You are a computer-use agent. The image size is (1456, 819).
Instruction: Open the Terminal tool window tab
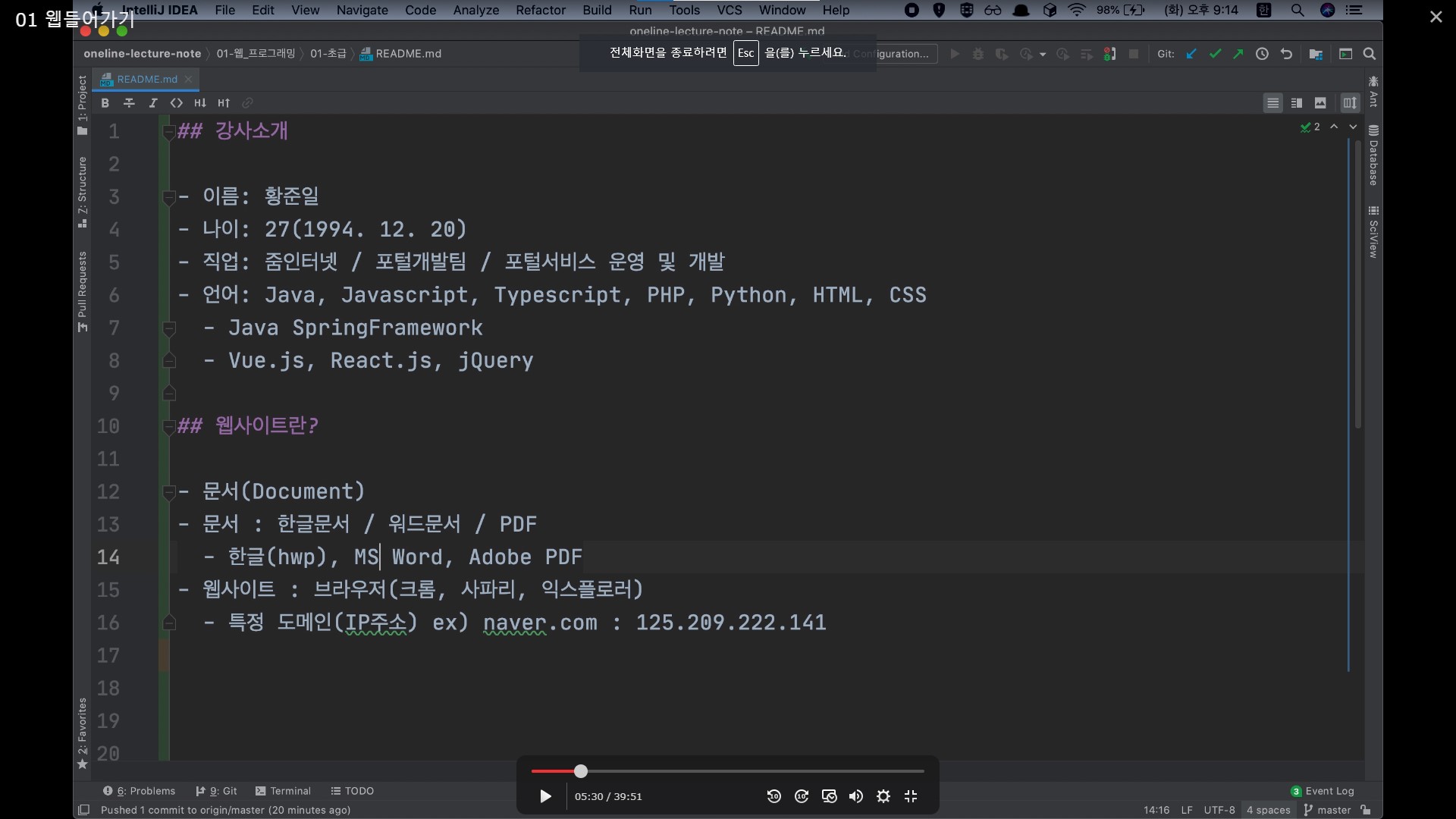pos(284,791)
